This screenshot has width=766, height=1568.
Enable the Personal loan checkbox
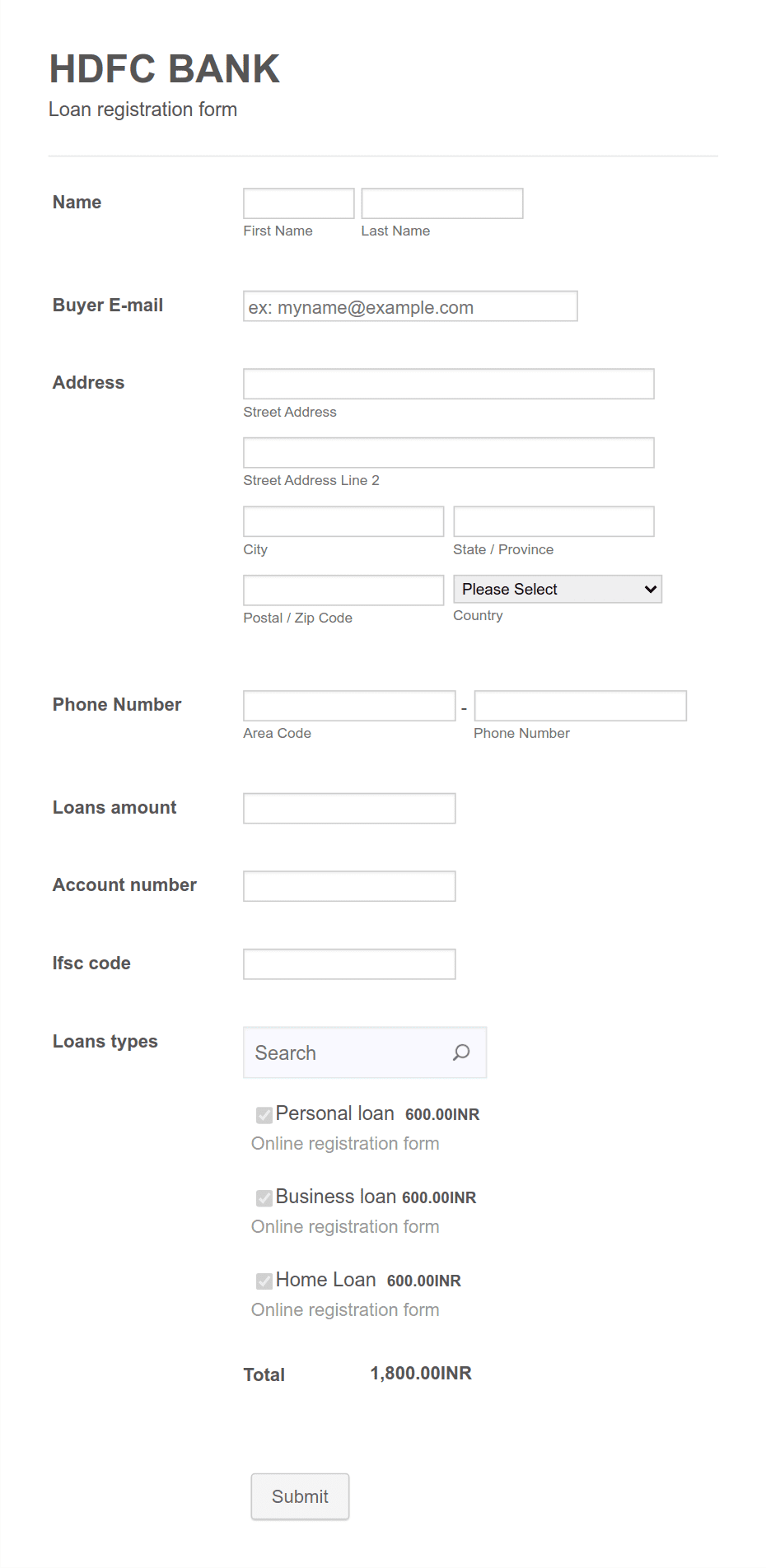tap(264, 1114)
